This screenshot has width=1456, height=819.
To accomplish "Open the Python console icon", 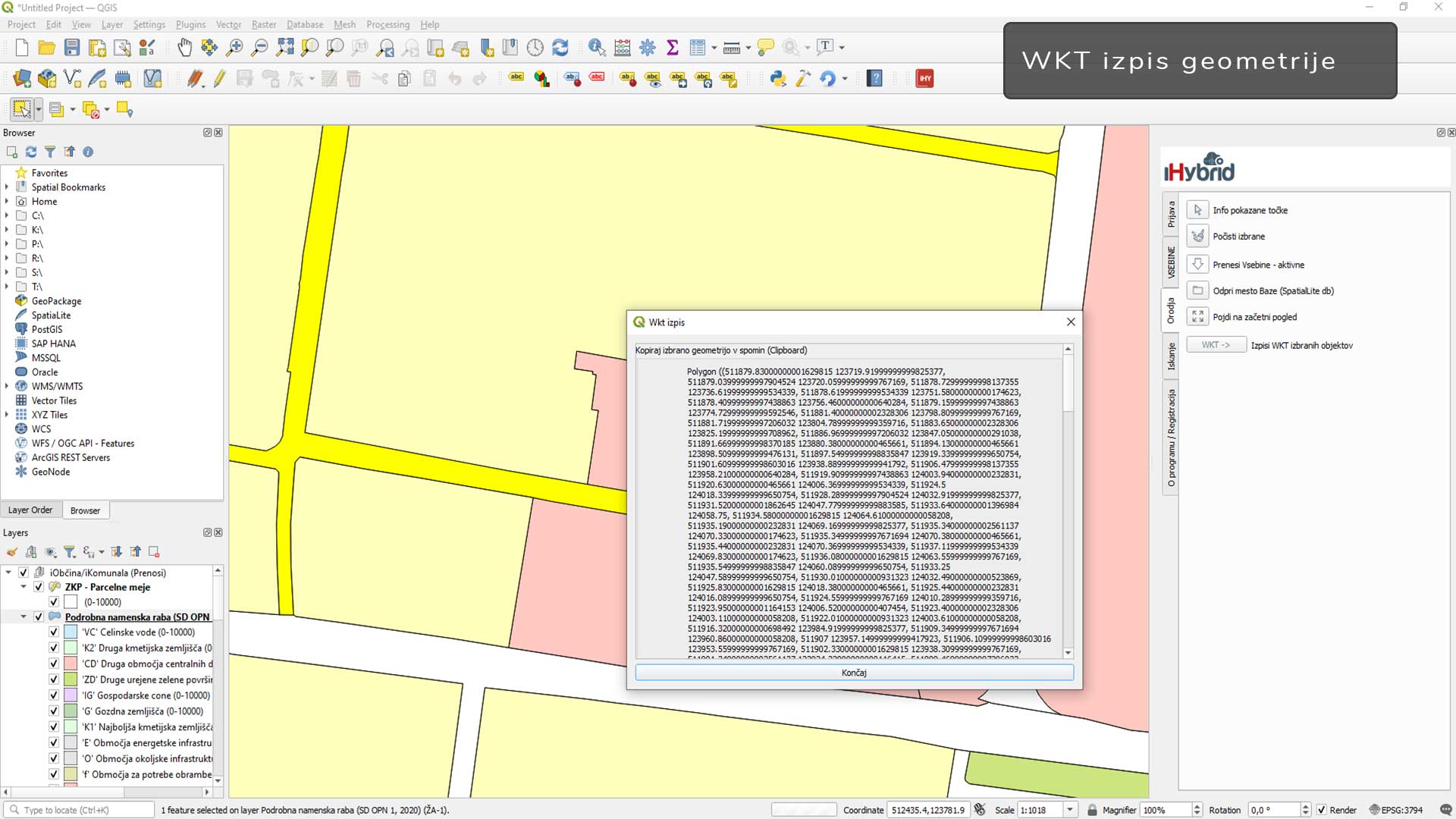I will [777, 78].
